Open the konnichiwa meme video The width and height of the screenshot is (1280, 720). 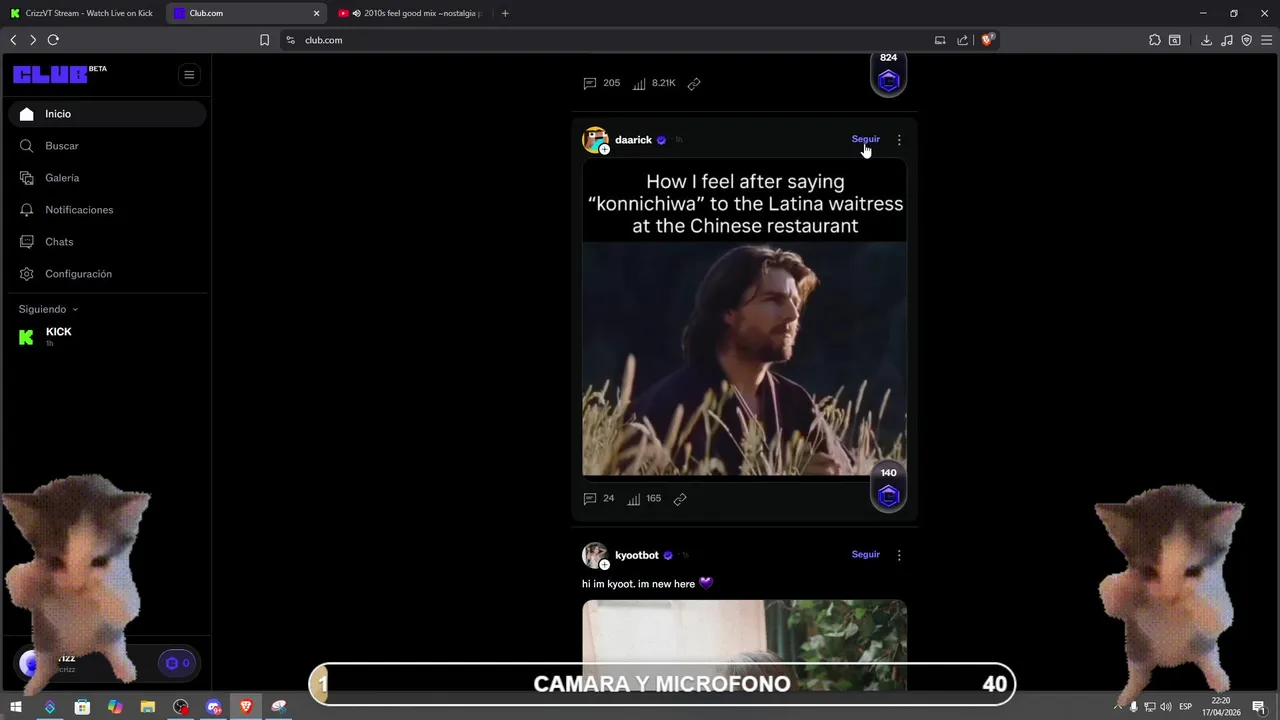pyautogui.click(x=745, y=318)
